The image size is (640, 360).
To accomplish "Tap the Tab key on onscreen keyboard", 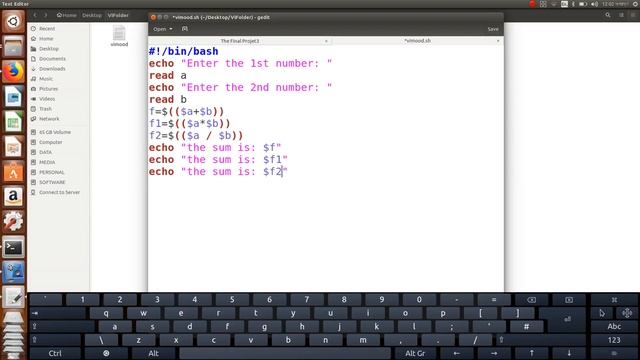I will click(58, 313).
